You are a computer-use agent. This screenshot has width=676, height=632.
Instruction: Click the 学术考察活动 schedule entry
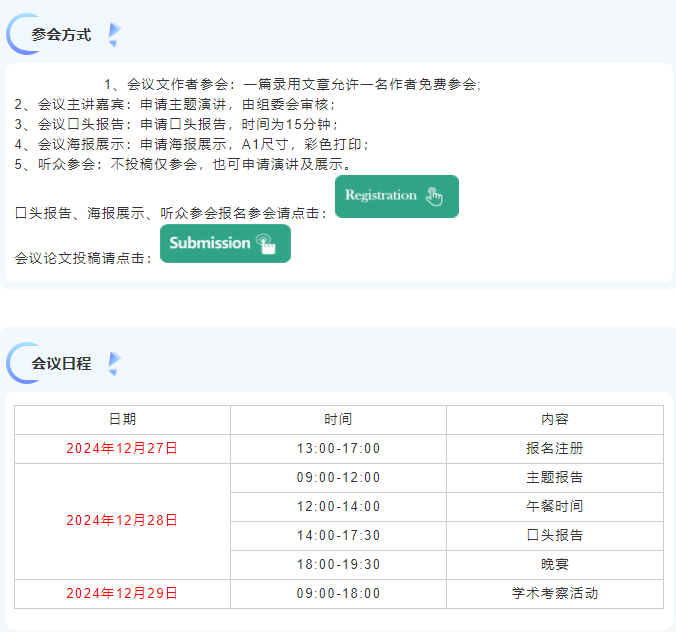tap(554, 594)
